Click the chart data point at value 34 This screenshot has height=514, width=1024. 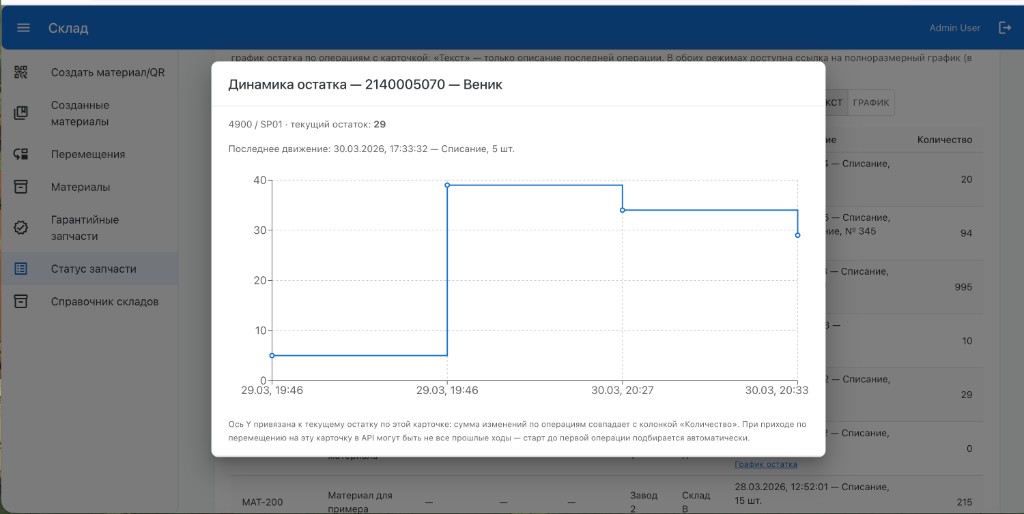click(x=622, y=210)
